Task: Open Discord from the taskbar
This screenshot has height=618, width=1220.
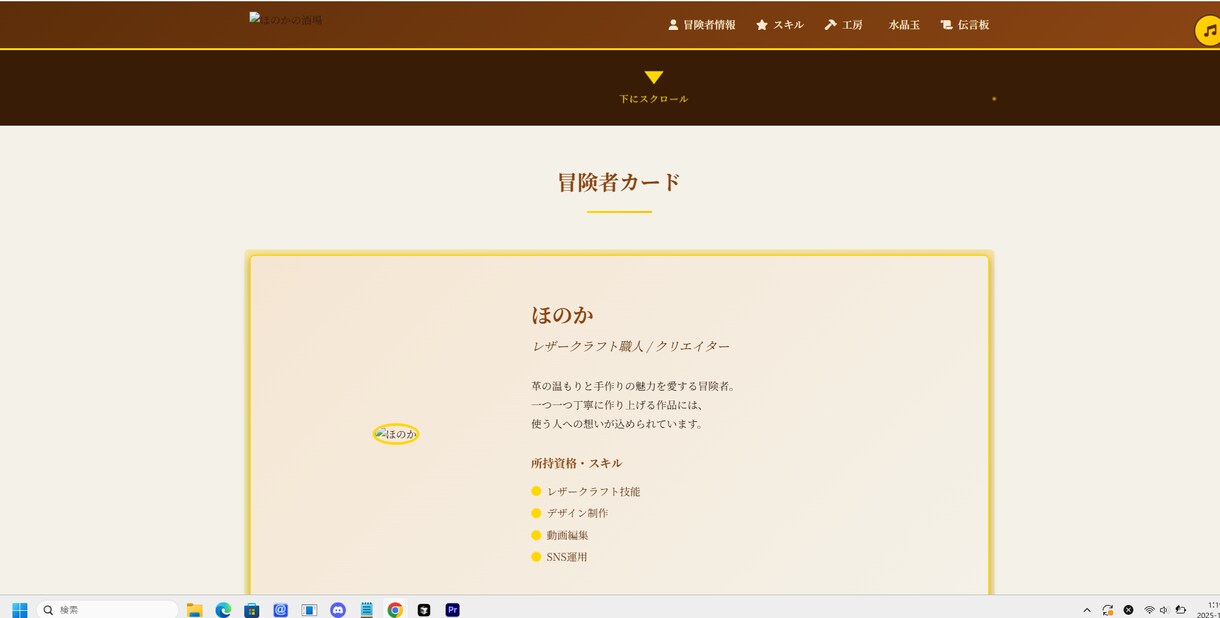Action: (338, 610)
